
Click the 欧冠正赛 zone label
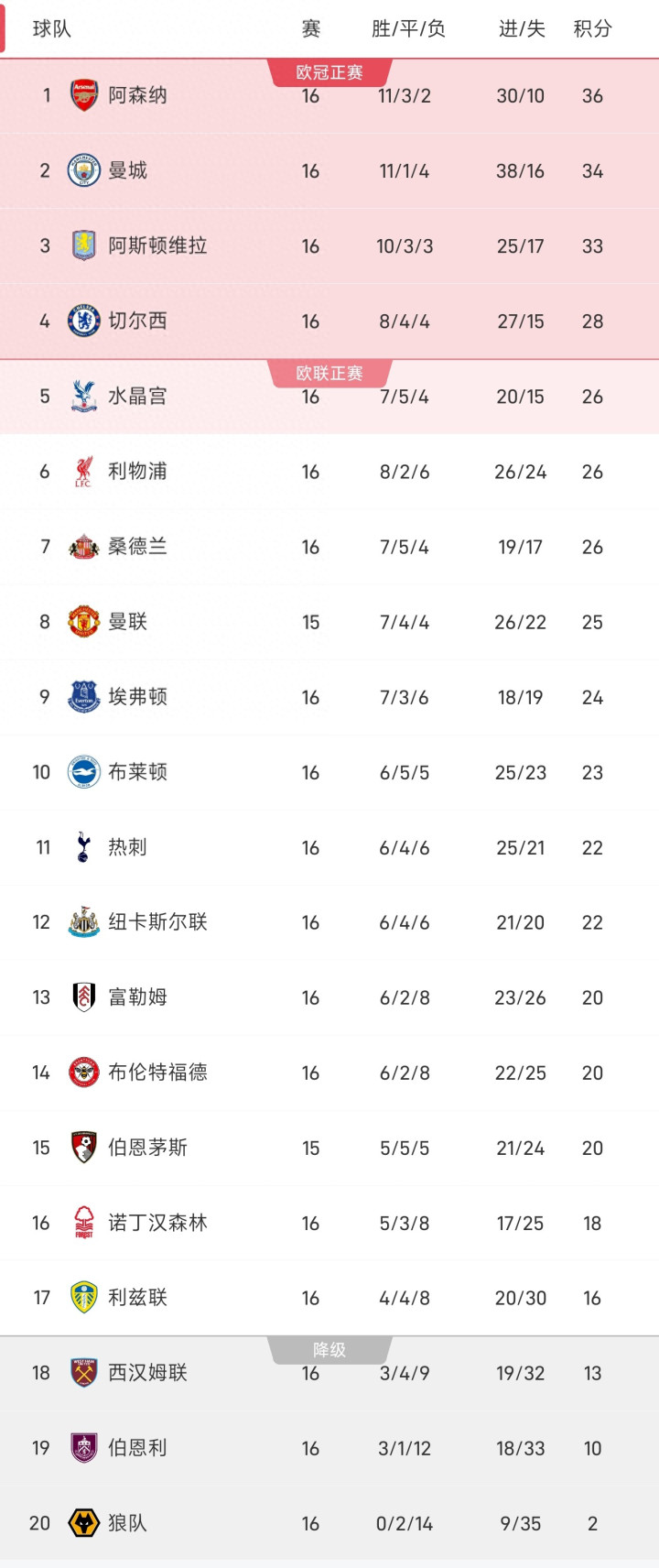[x=329, y=72]
